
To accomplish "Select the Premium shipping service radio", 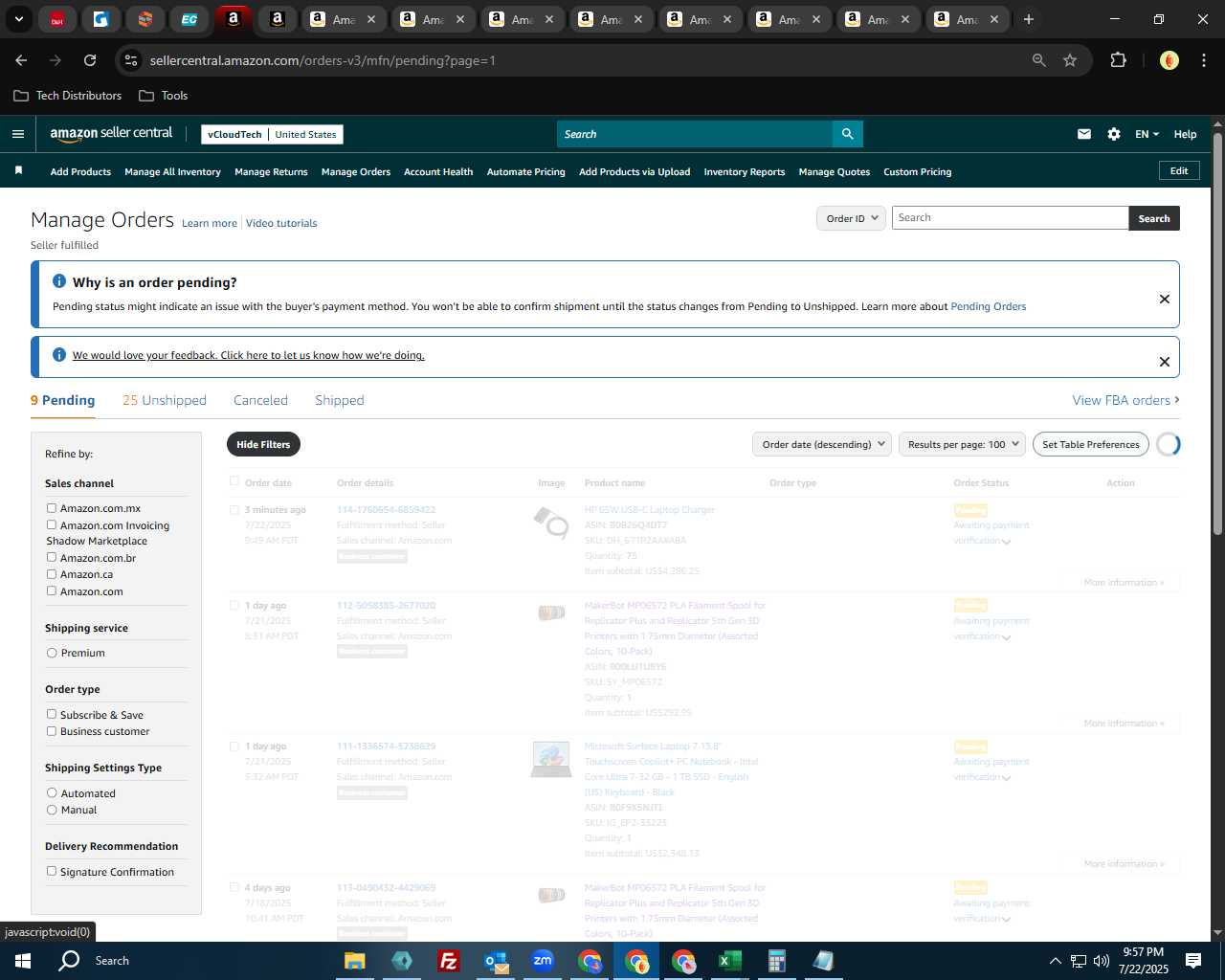I will click(52, 653).
